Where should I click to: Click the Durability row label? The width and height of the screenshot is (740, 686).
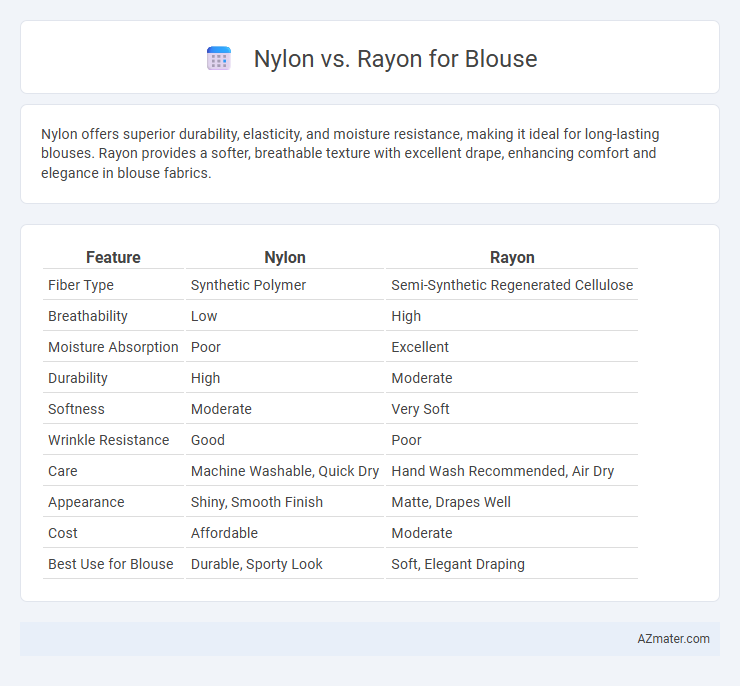78,378
